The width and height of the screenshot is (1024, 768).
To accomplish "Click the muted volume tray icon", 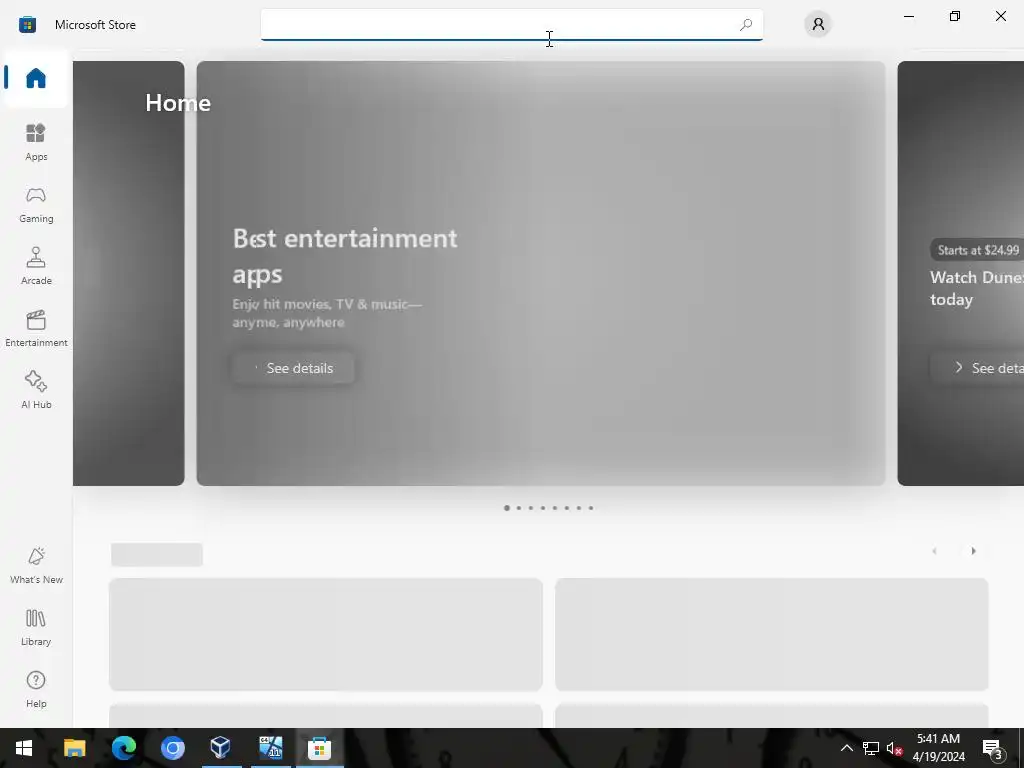I will [x=894, y=748].
